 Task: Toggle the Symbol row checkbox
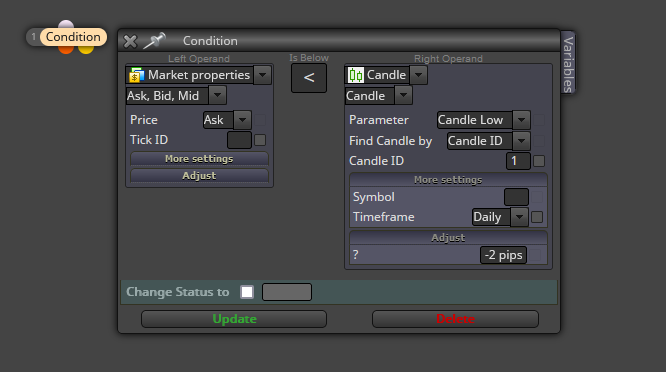[x=537, y=197]
